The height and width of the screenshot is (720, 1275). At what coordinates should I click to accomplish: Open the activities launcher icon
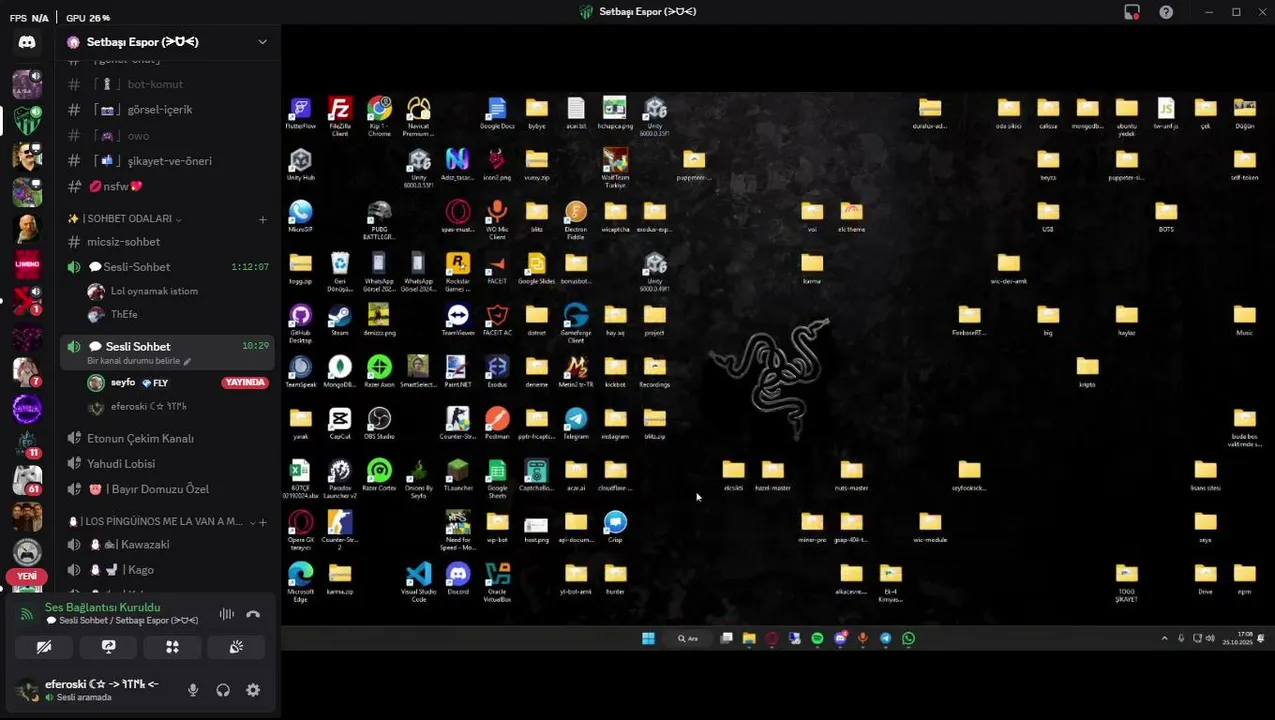click(x=172, y=647)
